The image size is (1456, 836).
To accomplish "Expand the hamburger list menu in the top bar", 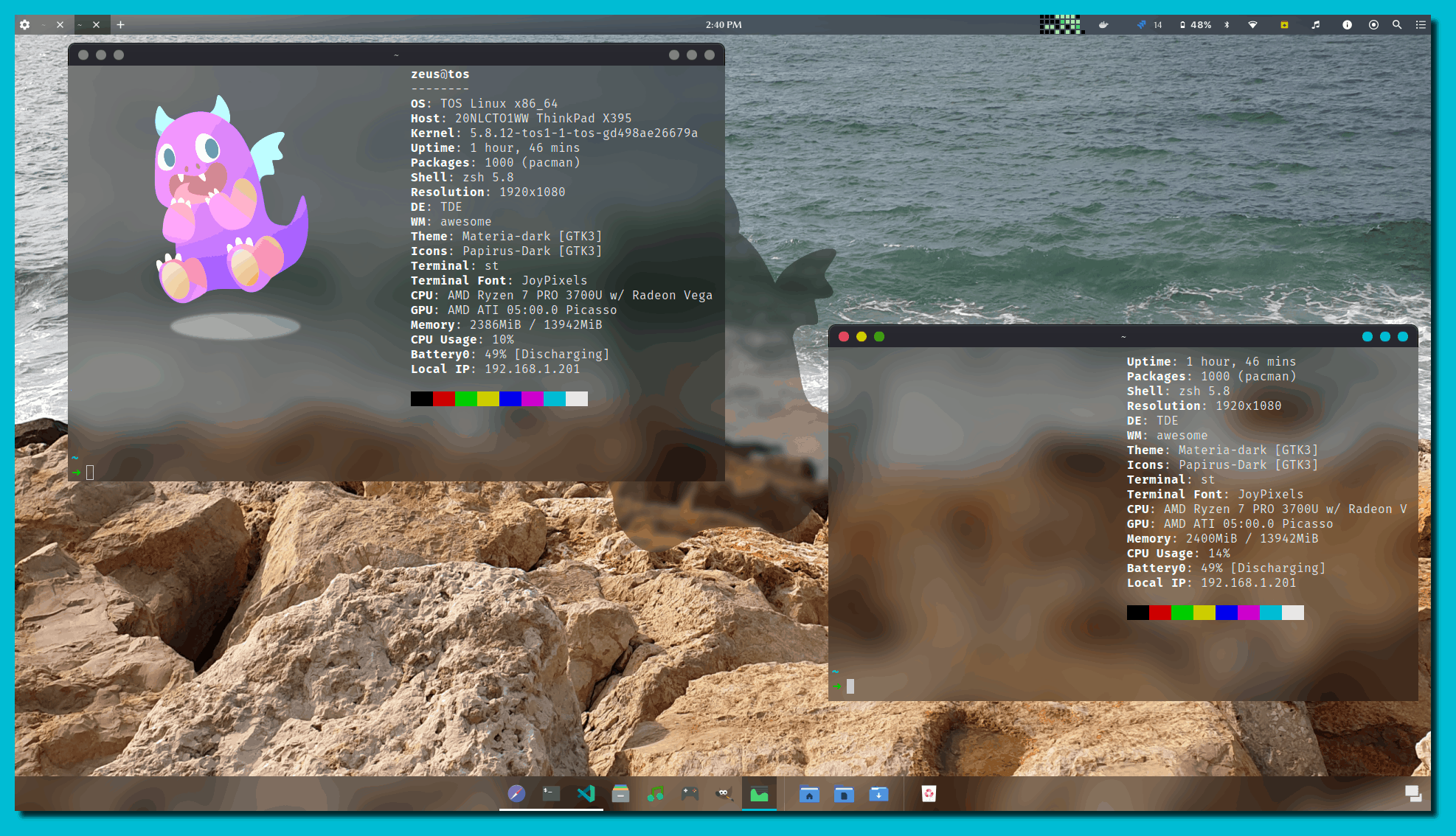I will 1421,24.
